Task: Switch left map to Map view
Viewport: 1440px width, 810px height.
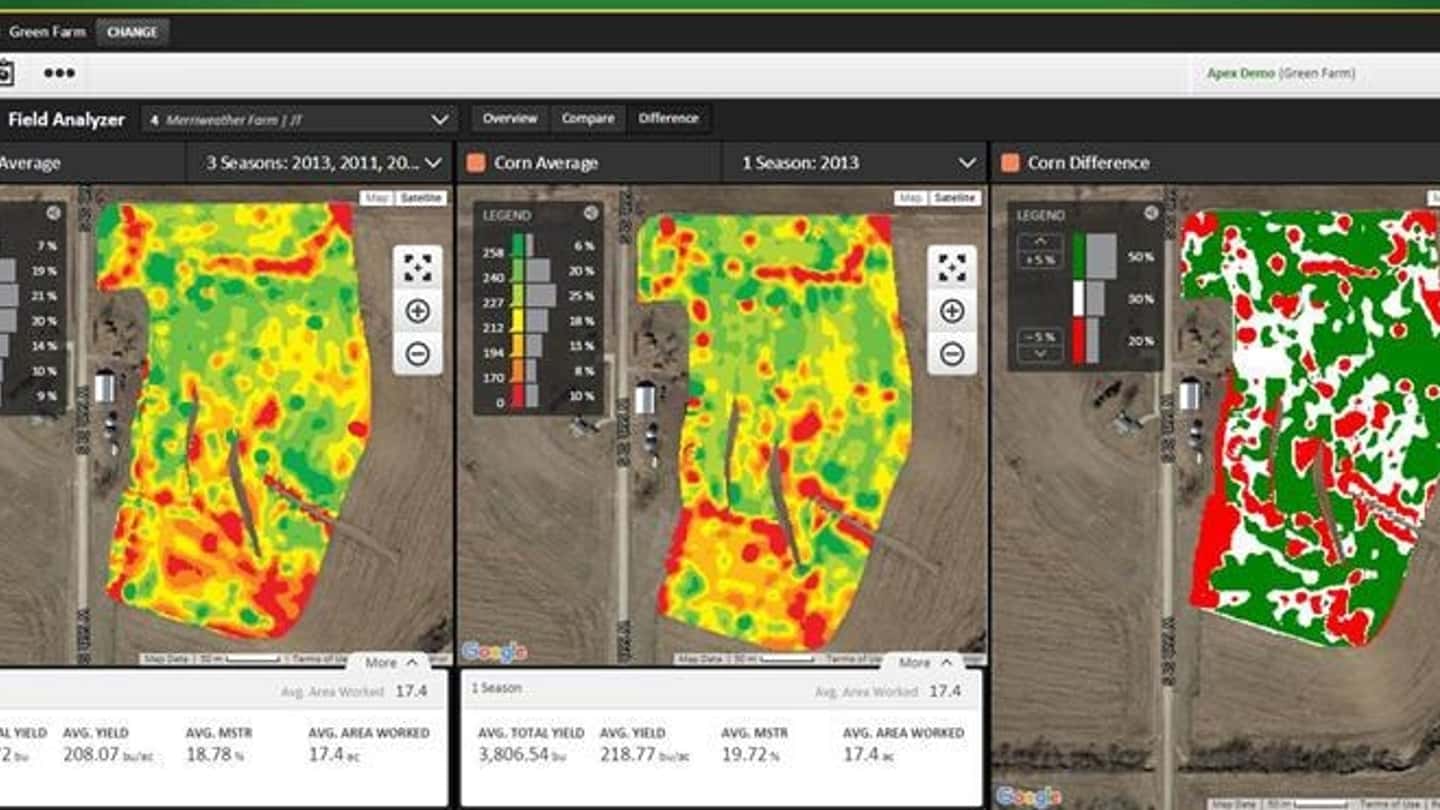Action: tap(376, 198)
